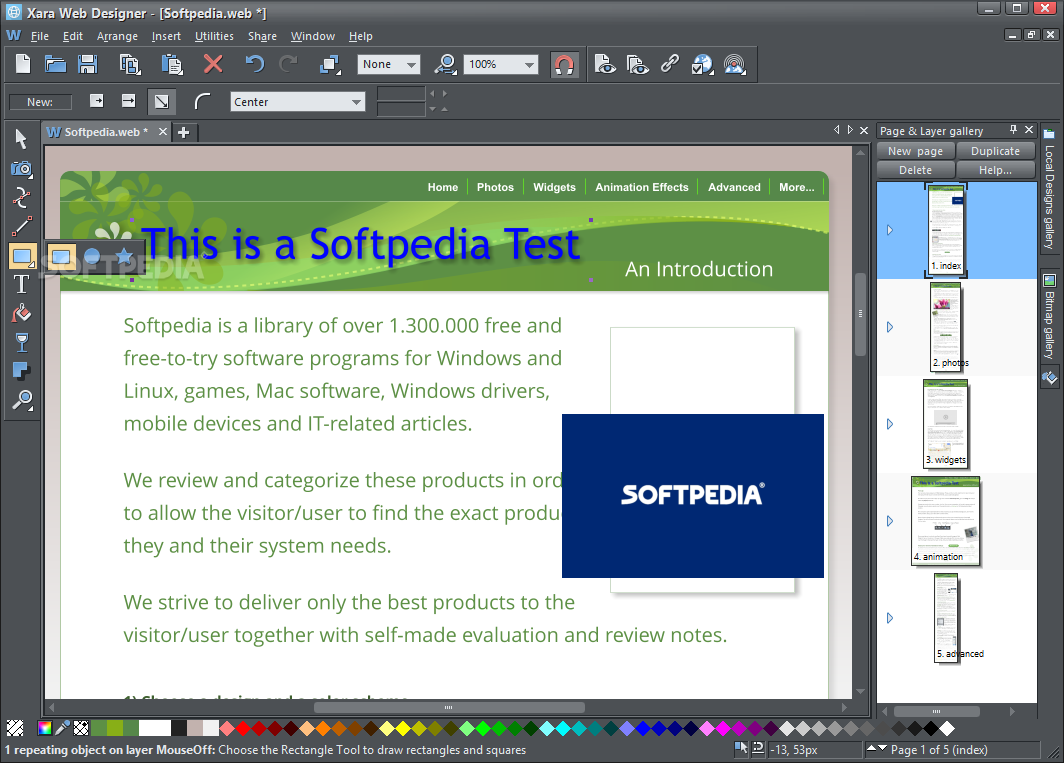
Task: Open the Utilities menu
Action: tap(214, 36)
